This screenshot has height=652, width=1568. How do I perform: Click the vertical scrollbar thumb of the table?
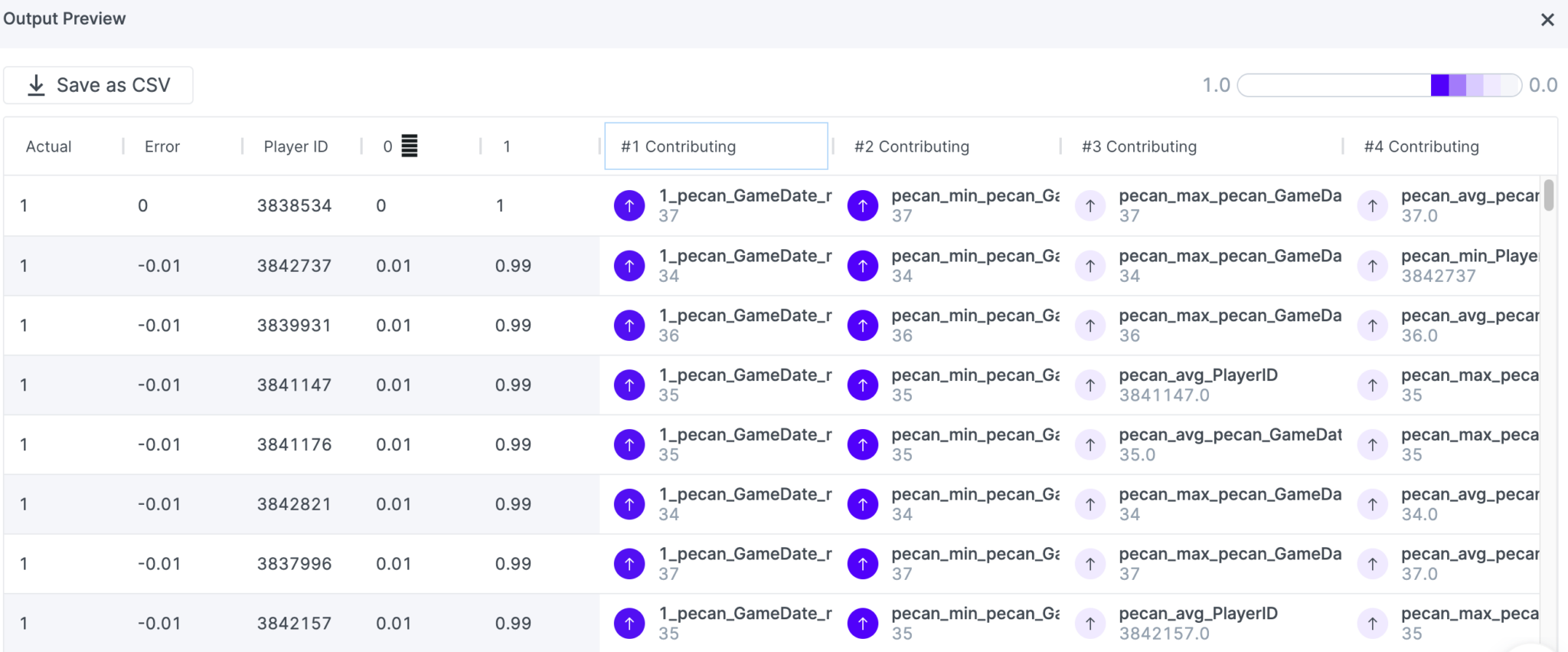[x=1549, y=195]
